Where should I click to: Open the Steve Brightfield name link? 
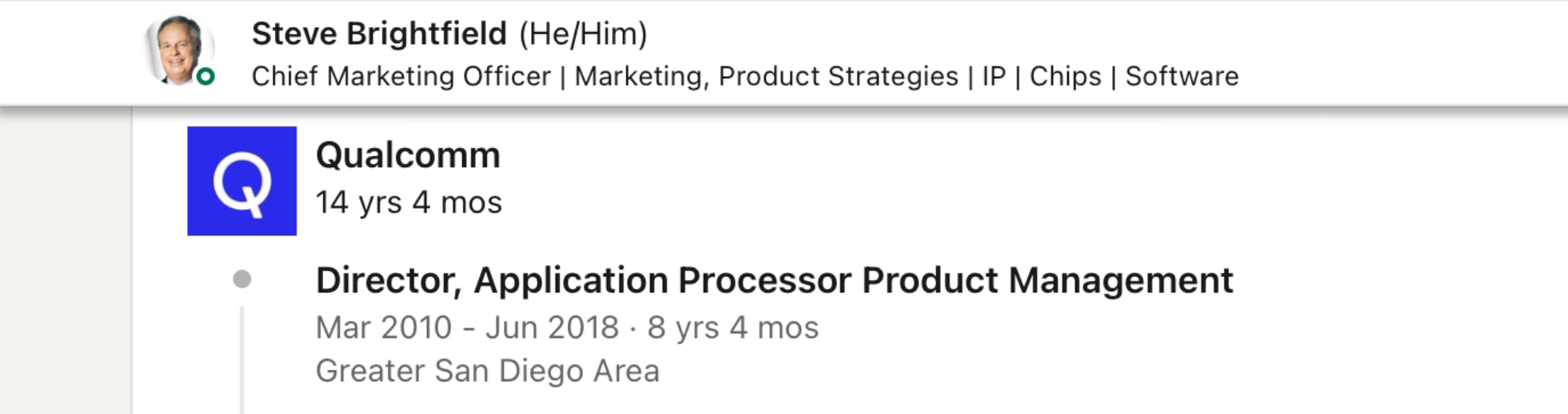(379, 34)
